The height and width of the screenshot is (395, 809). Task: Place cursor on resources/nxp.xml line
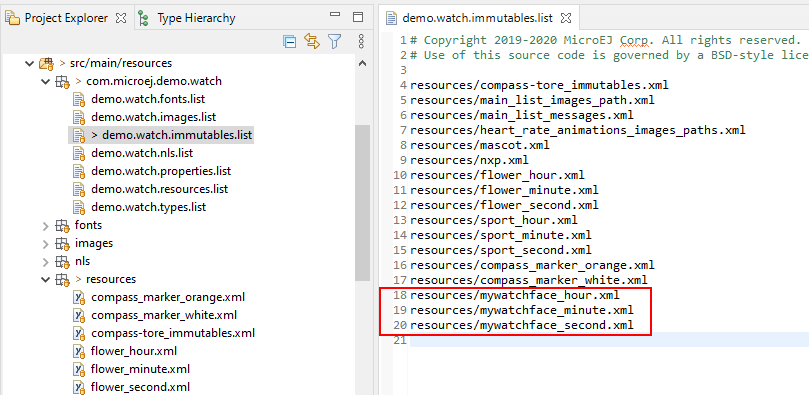[x=469, y=160]
